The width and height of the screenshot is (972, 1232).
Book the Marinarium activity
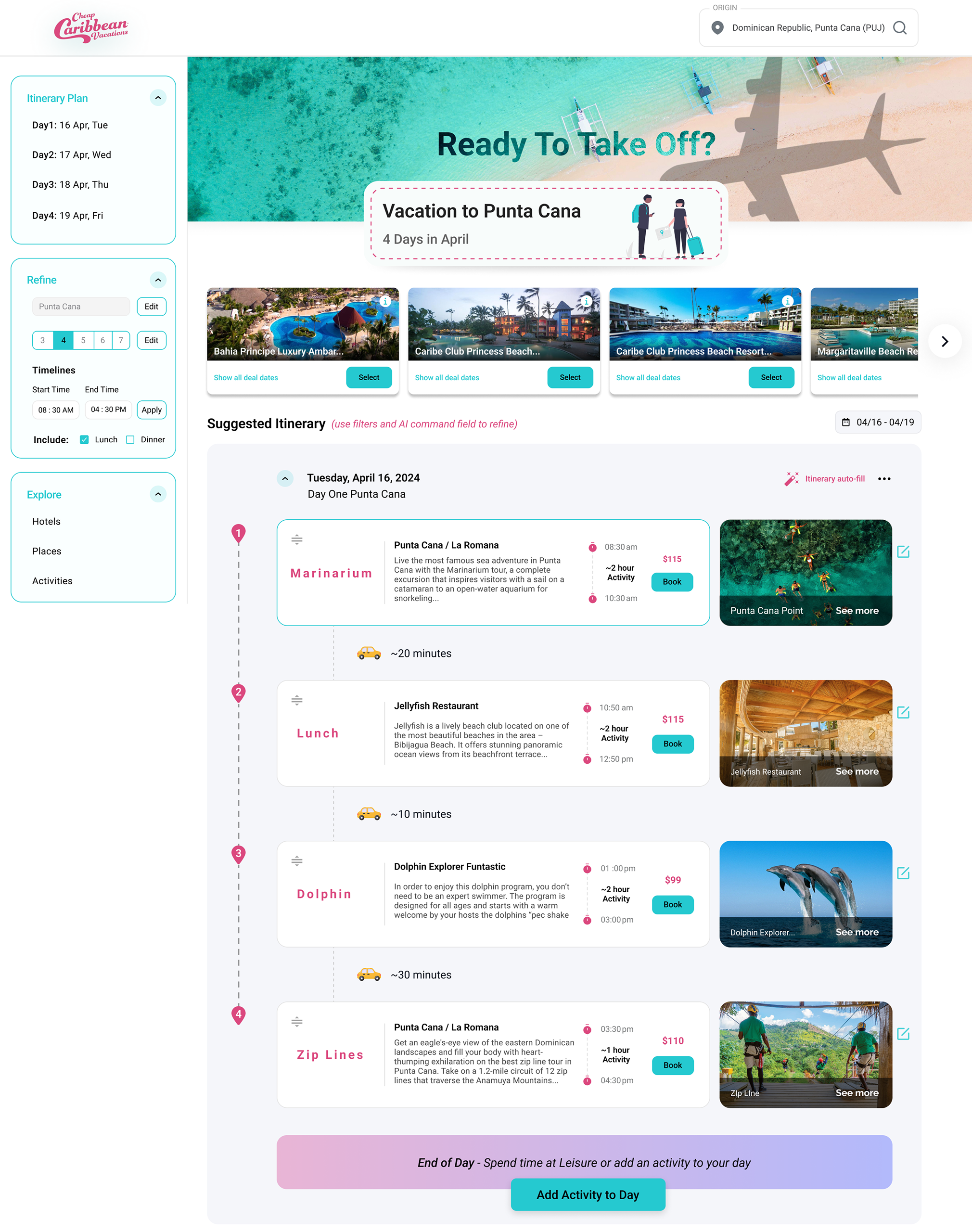[672, 581]
